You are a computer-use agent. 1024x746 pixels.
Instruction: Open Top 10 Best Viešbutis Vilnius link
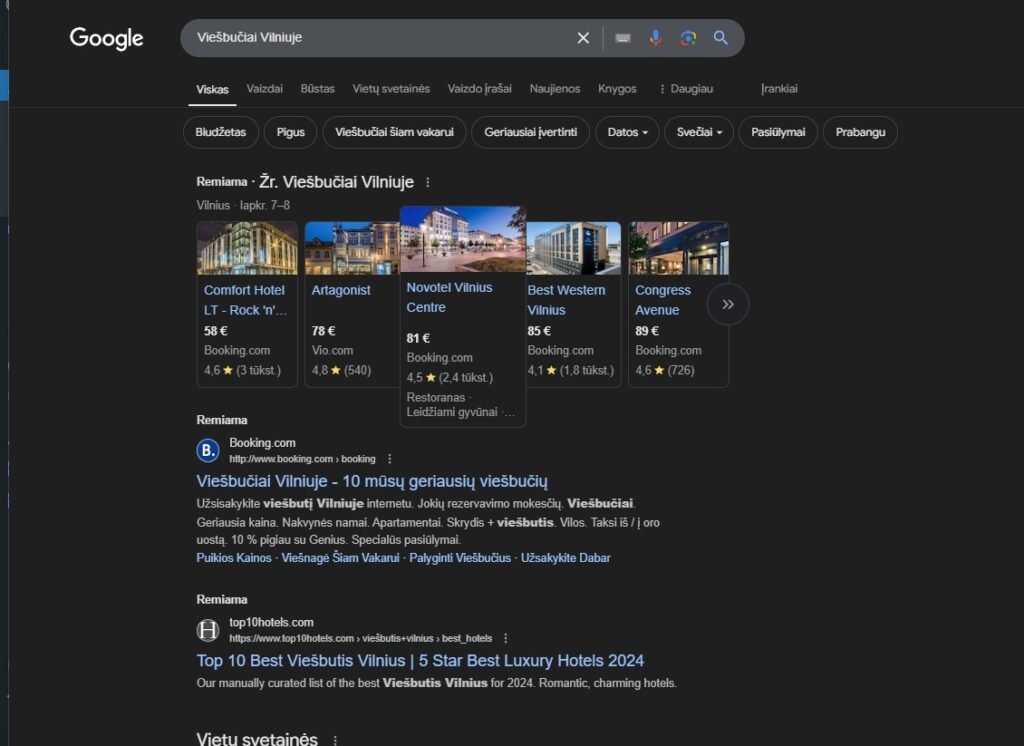(x=420, y=661)
